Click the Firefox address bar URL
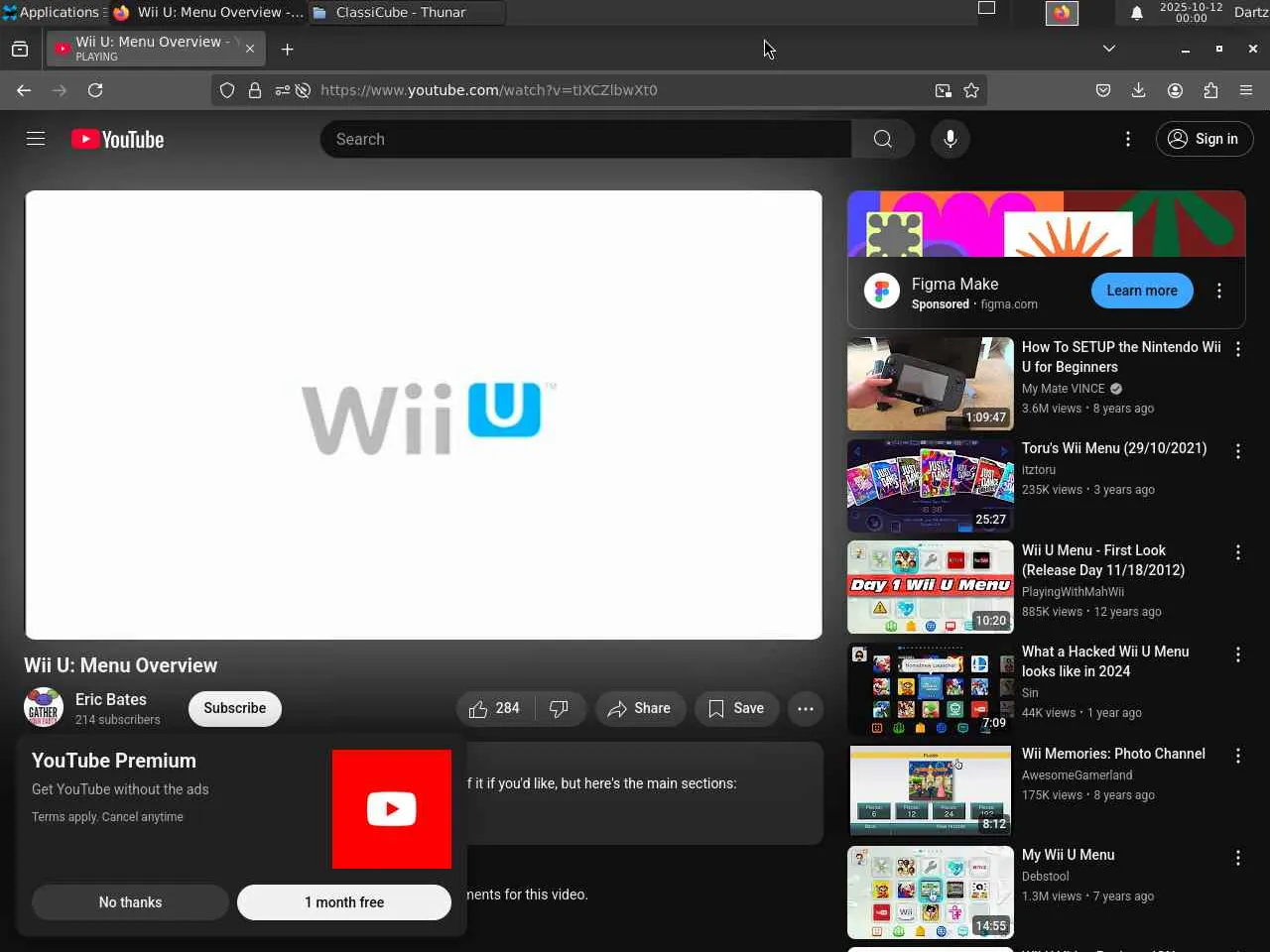This screenshot has width=1270, height=952. 488,90
